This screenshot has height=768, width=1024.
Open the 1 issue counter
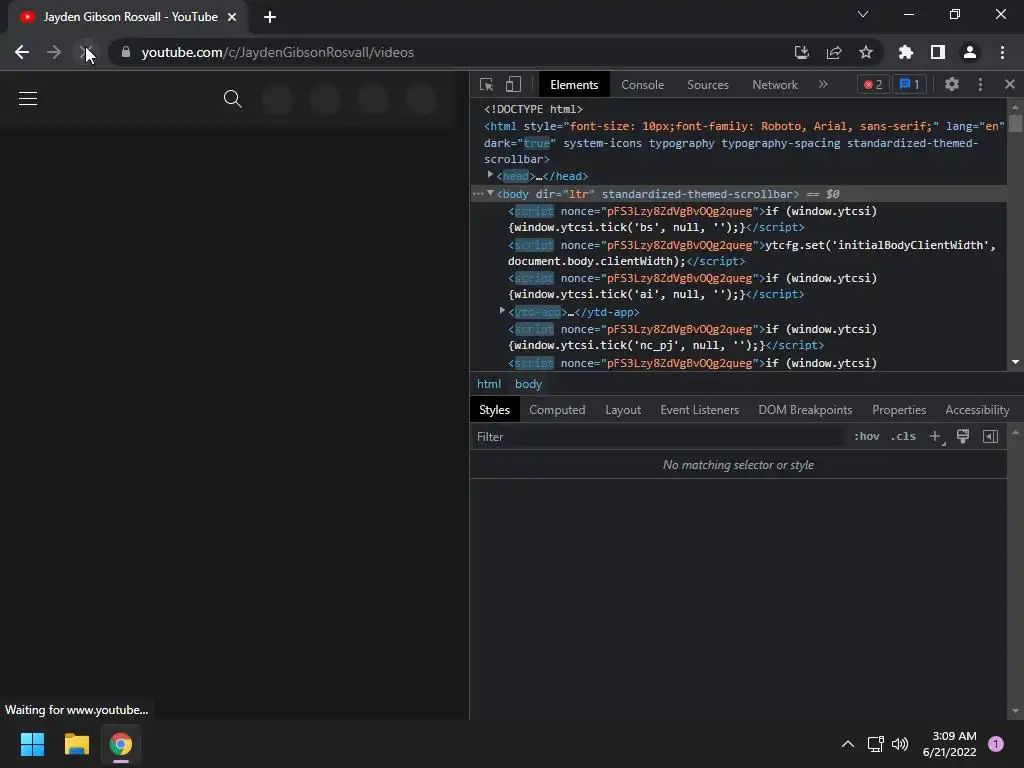[910, 84]
